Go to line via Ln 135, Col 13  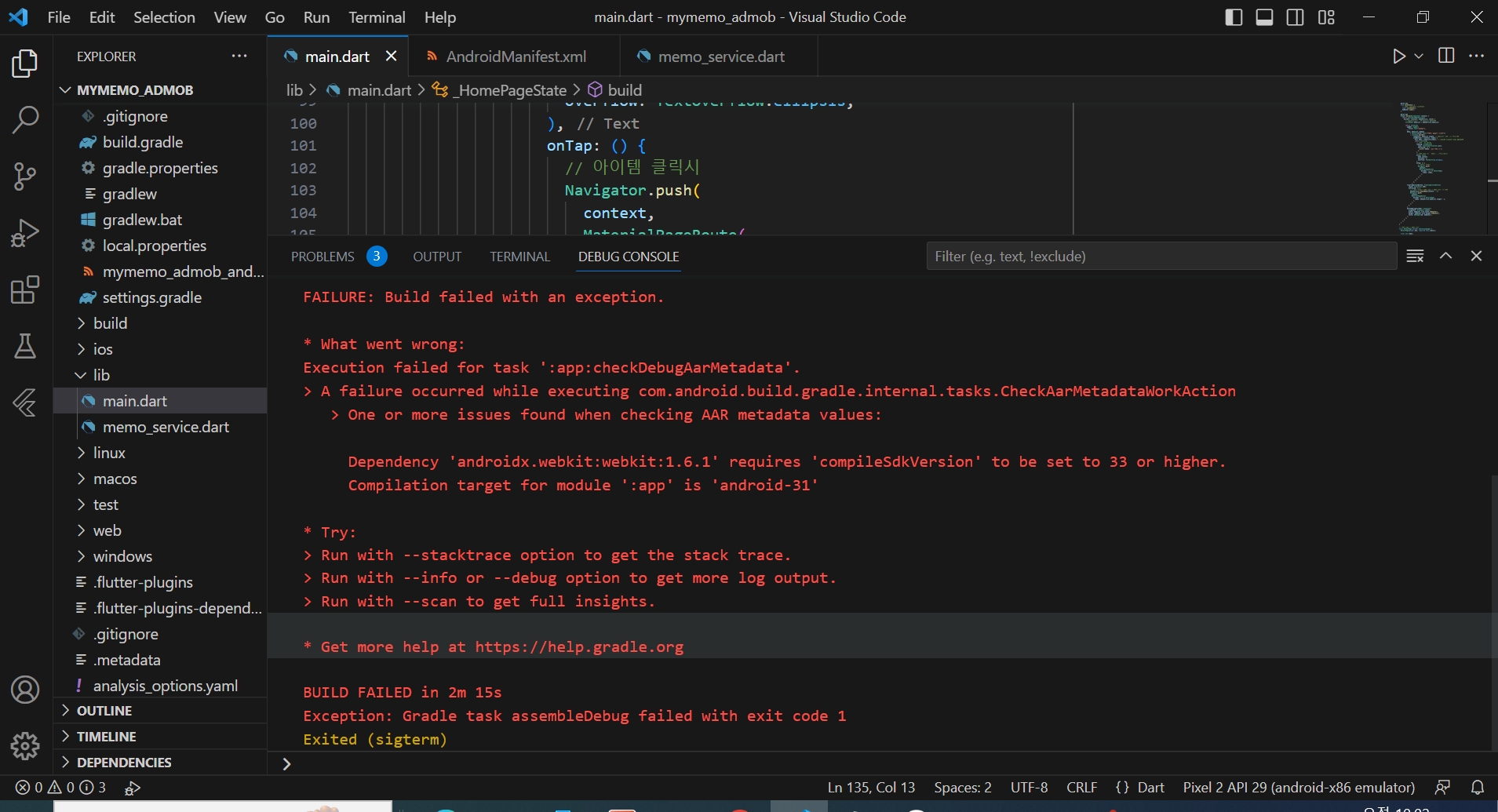point(871,788)
